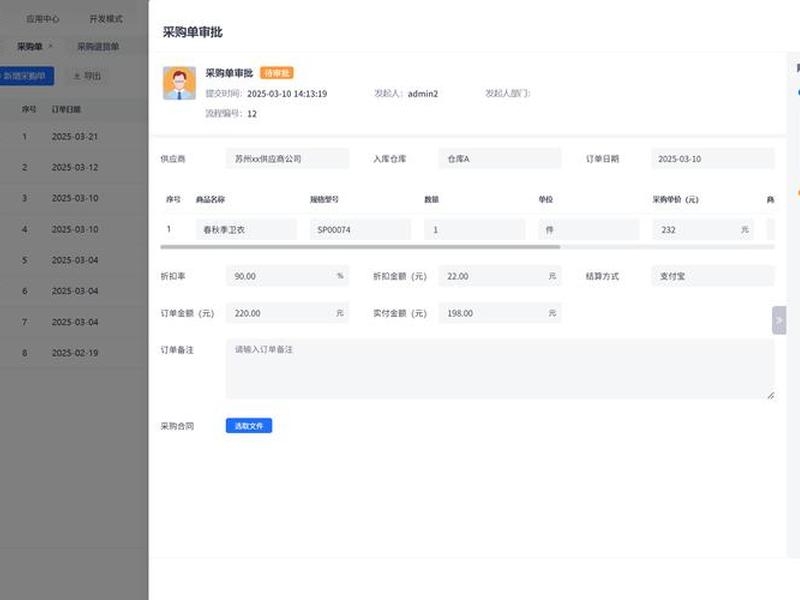Click the spec model cell SP00074
The height and width of the screenshot is (600, 800).
pos(360,230)
